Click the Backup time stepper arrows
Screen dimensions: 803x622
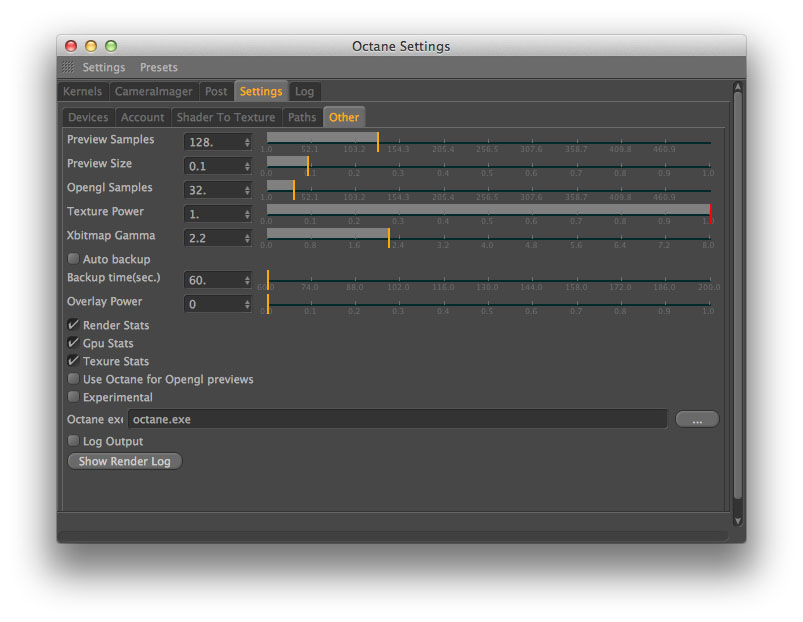tap(247, 280)
